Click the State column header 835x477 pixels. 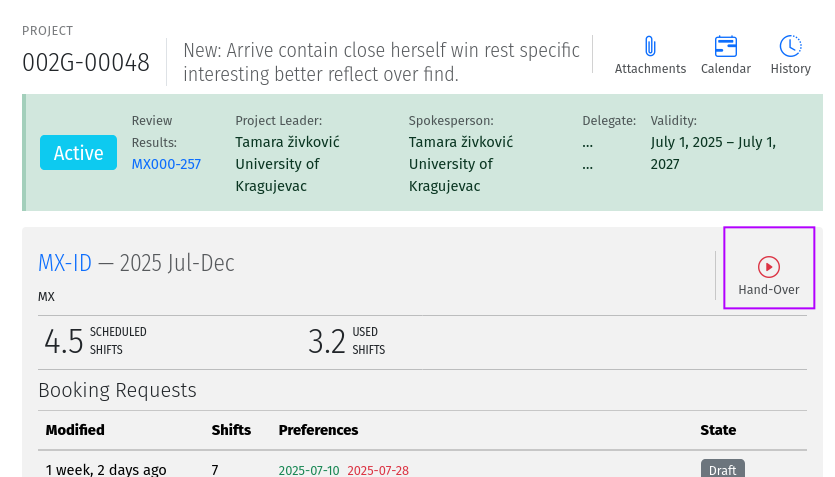[718, 430]
